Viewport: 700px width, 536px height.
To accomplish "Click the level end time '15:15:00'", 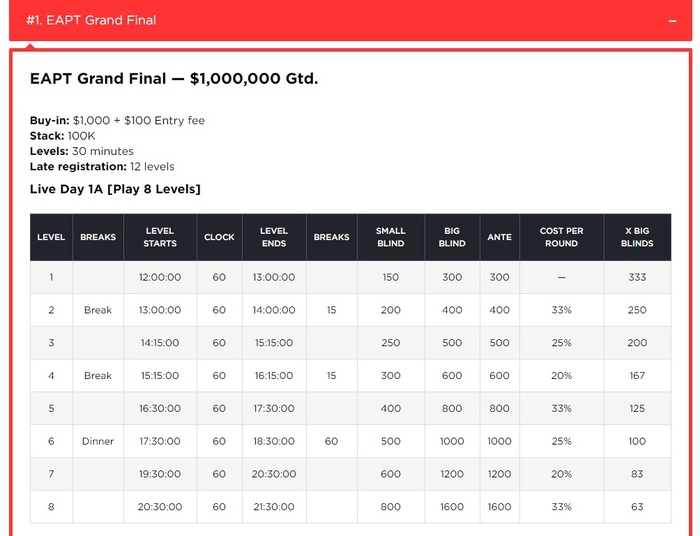I will 274,343.
